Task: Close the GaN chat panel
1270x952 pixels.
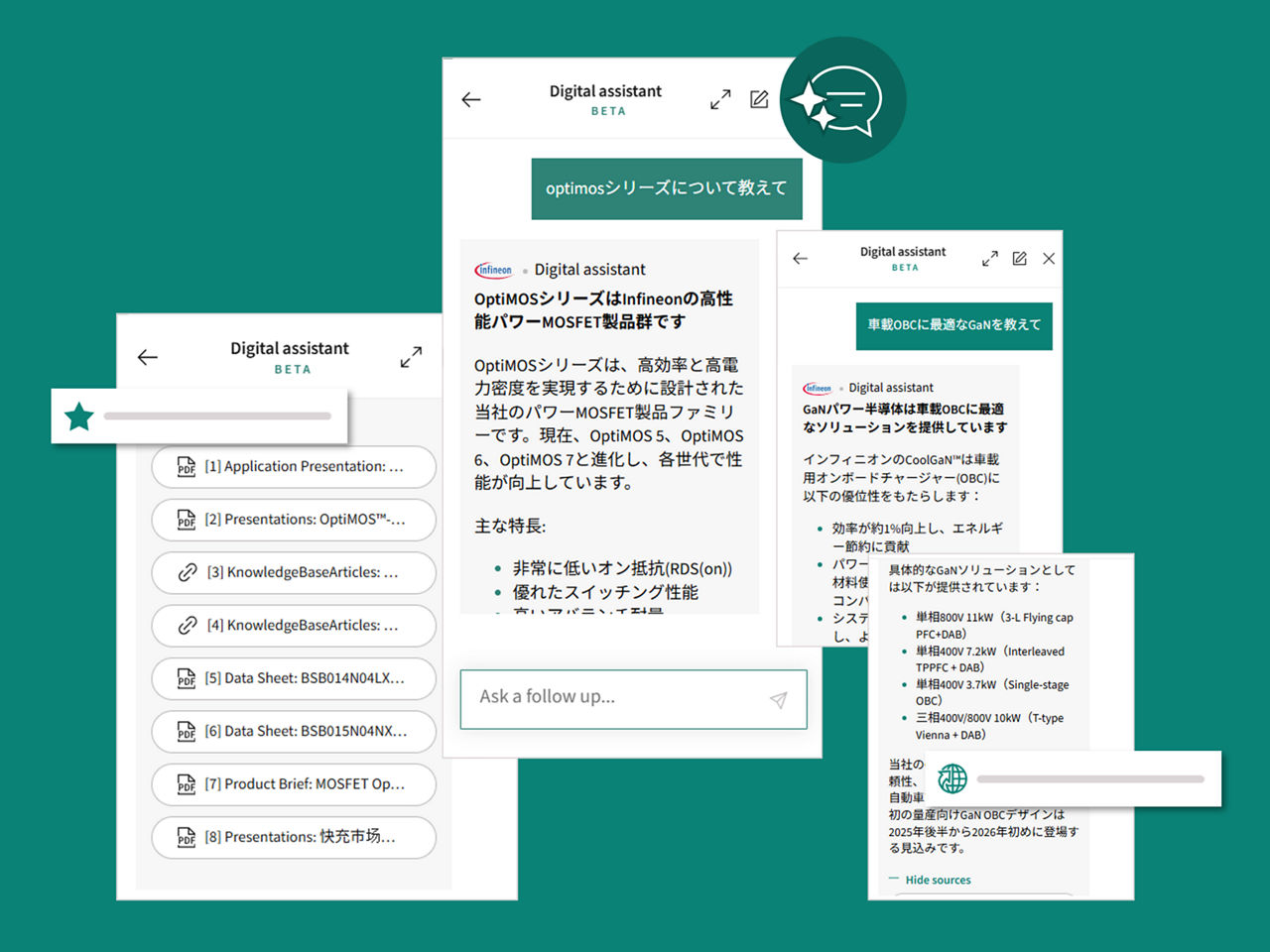Action: 1049,259
